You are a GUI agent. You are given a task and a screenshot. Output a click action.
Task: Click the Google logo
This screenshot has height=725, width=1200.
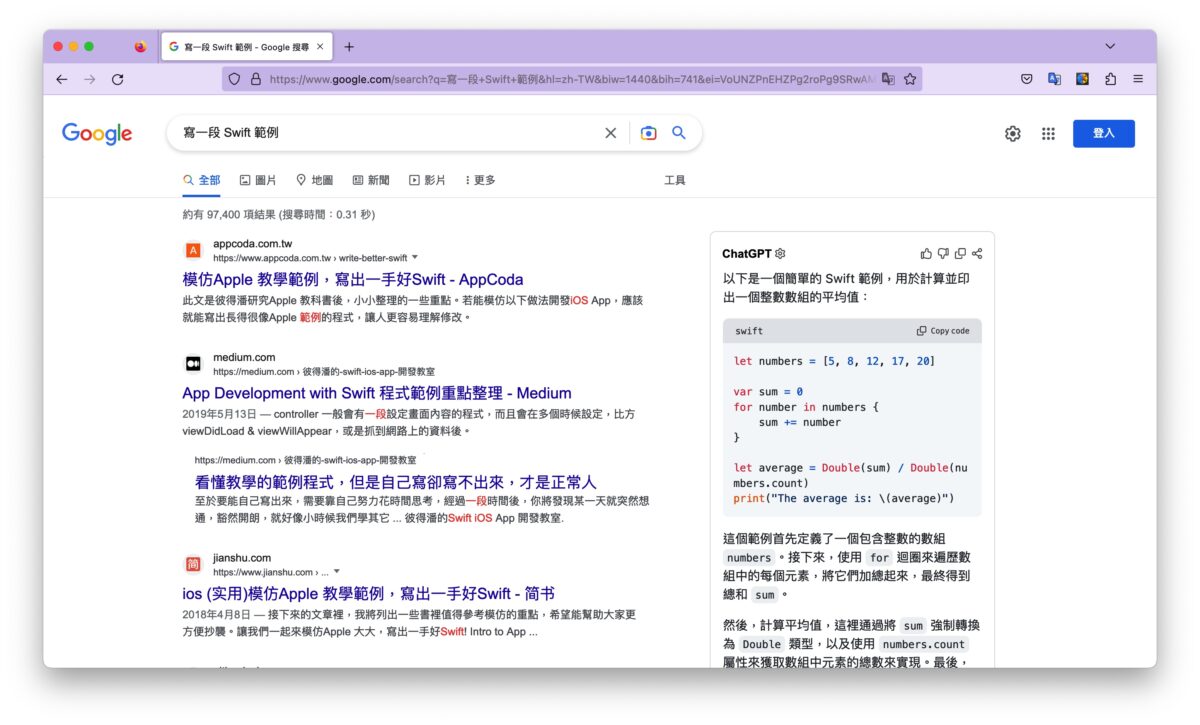pyautogui.click(x=97, y=134)
